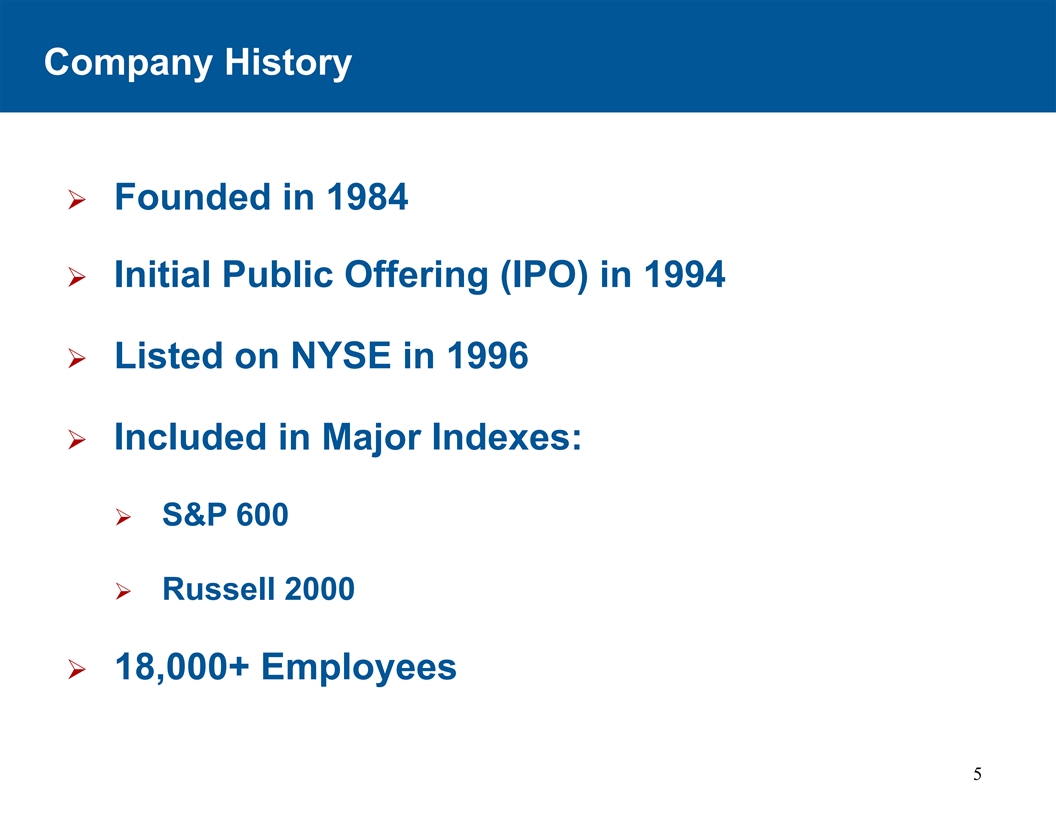Image resolution: width=1056 pixels, height=816 pixels.
Task: Select the small sub-bullet arrow beside "Russell 2000"
Action: [x=123, y=592]
